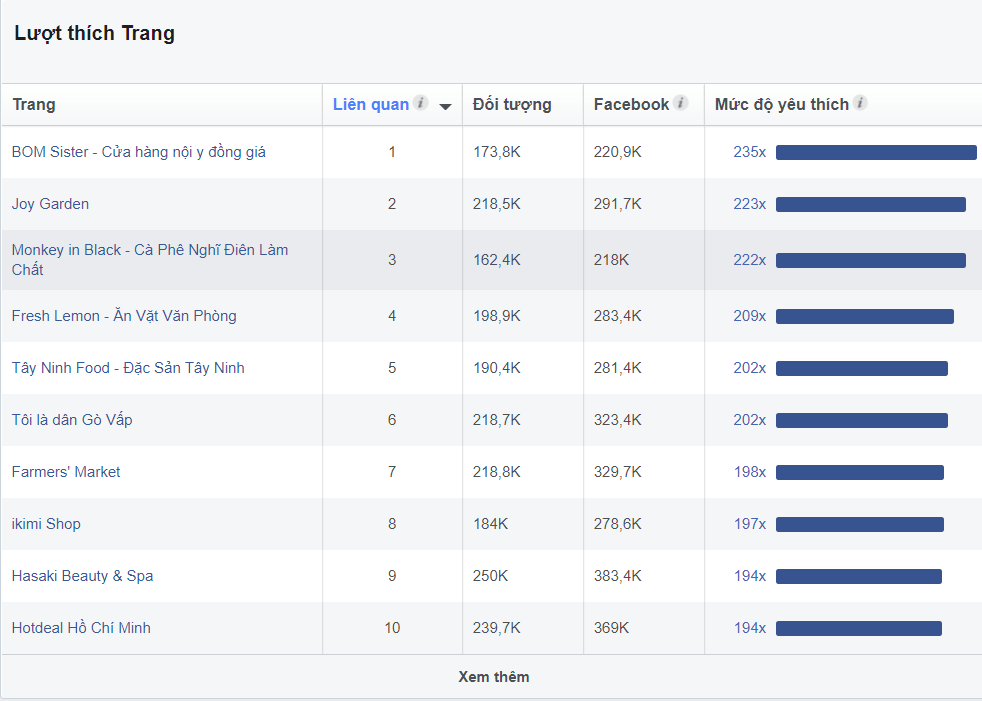Click Facebook value 329,7K
This screenshot has height=701, width=982.
click(618, 472)
